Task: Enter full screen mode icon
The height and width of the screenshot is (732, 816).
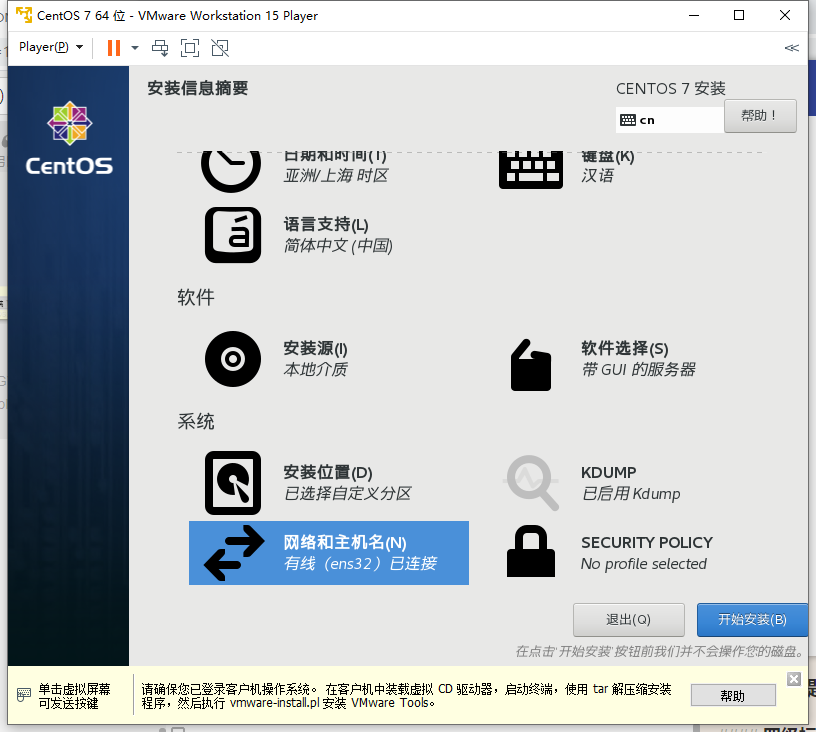Action: 190,47
